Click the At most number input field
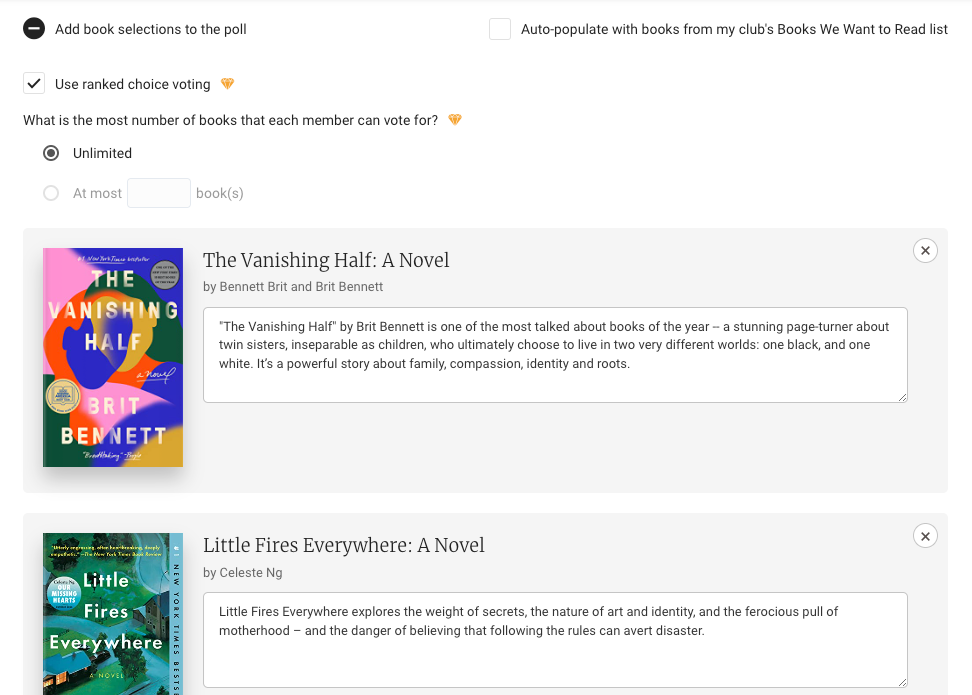972x695 pixels. point(159,193)
